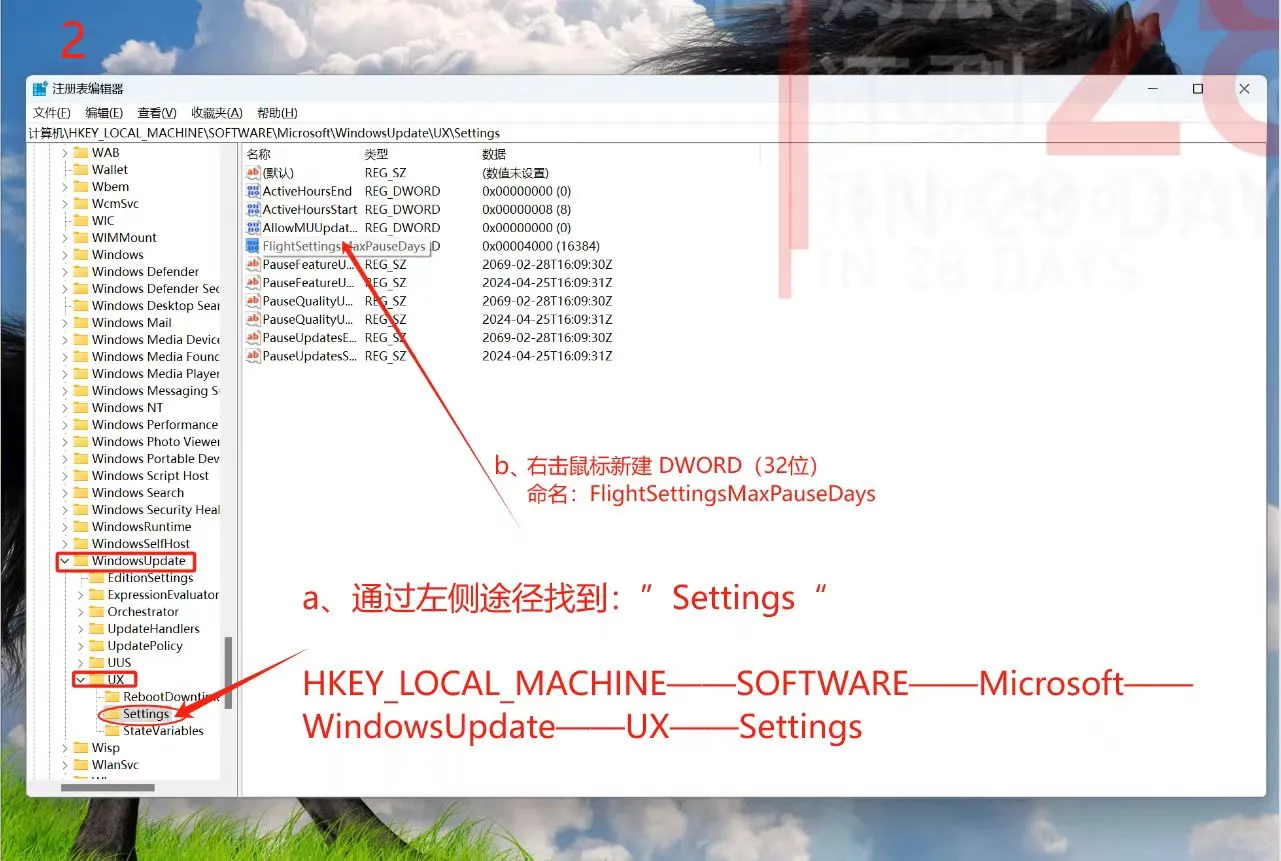Viewport: 1281px width, 861px height.
Task: Select the Settings key under UX
Action: pyautogui.click(x=146, y=714)
